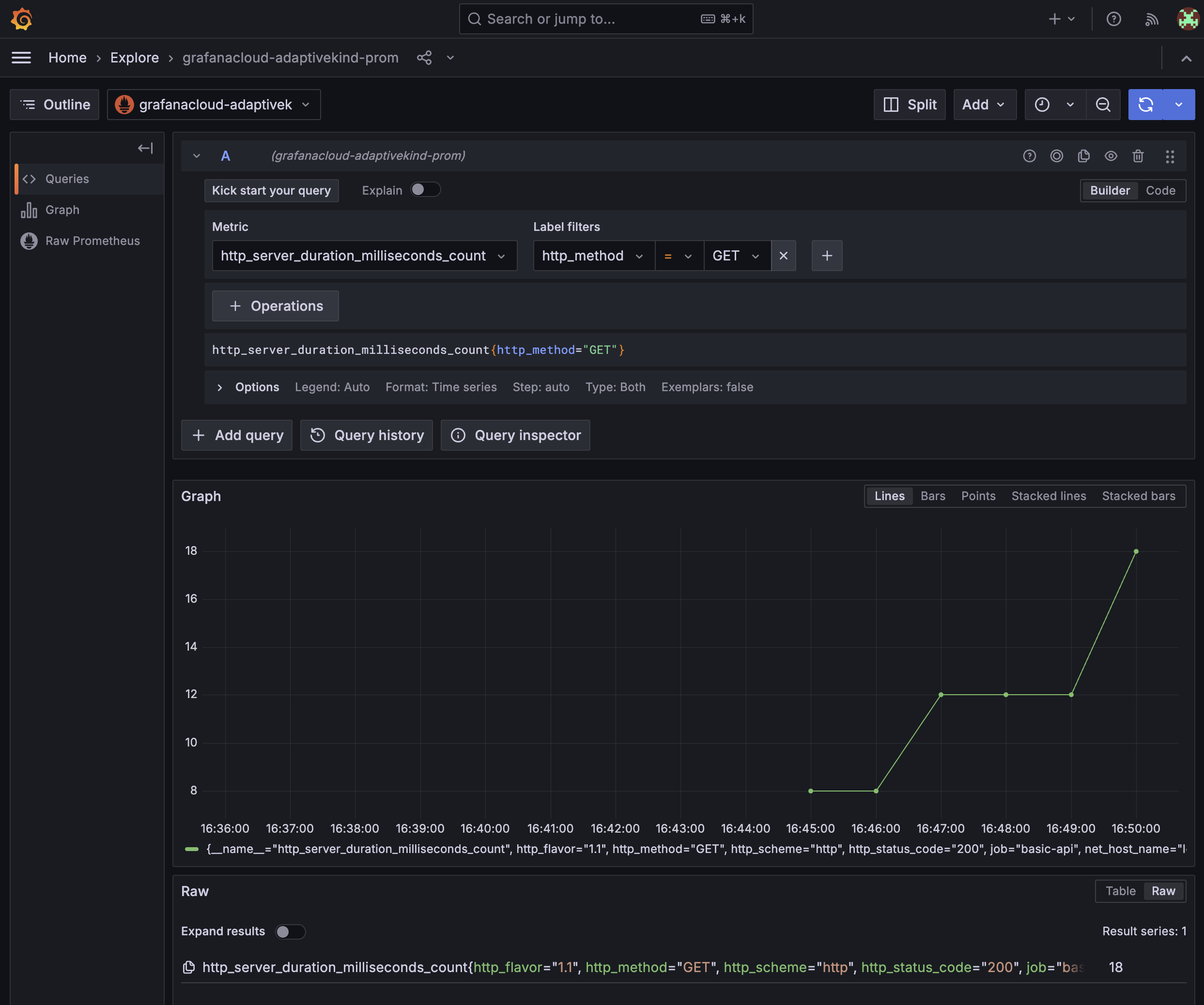Select Stacked bars graph style
The width and height of the screenshot is (1204, 1005).
[x=1139, y=496]
